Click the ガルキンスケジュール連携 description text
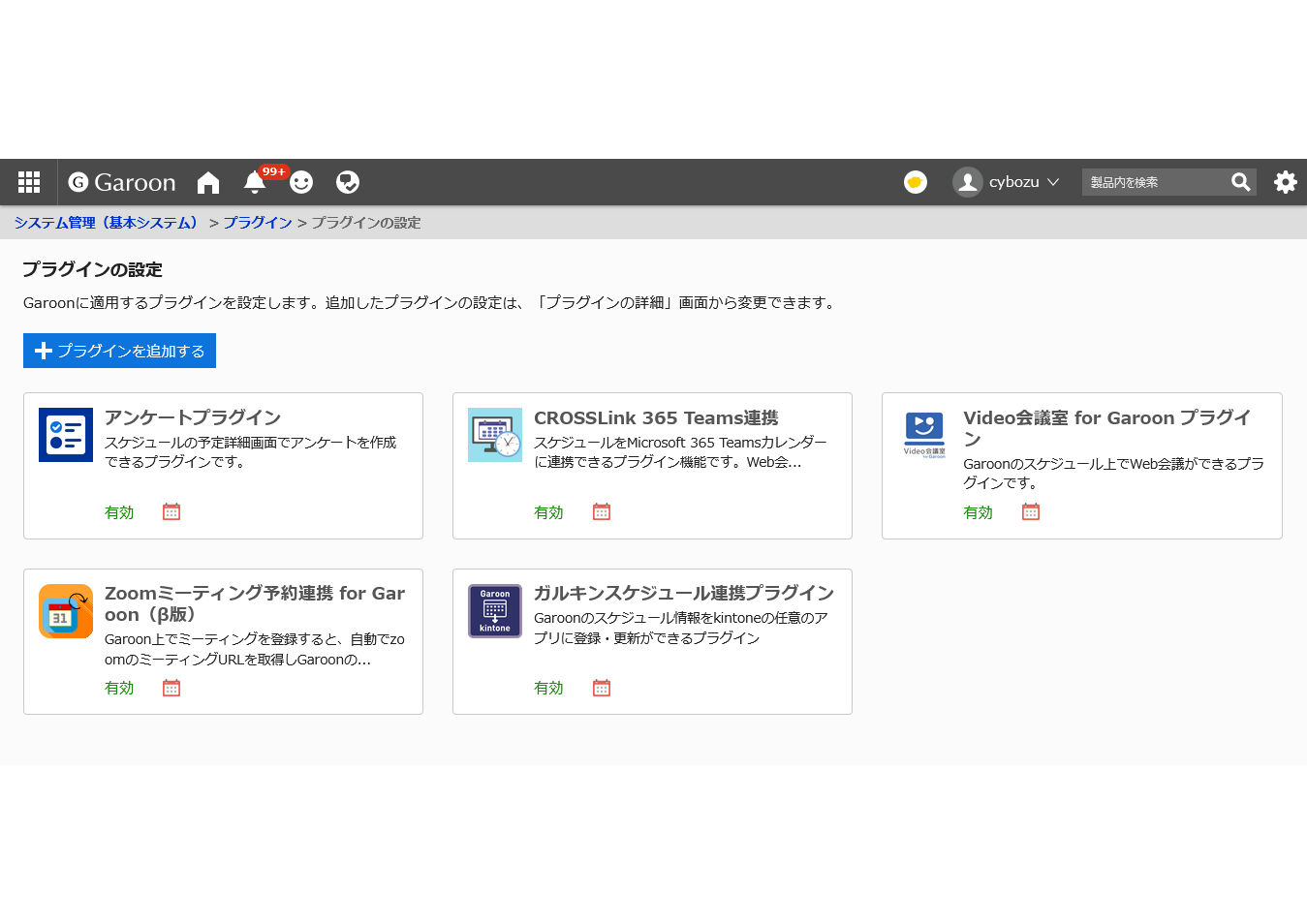This screenshot has width=1307, height=924. tap(681, 628)
